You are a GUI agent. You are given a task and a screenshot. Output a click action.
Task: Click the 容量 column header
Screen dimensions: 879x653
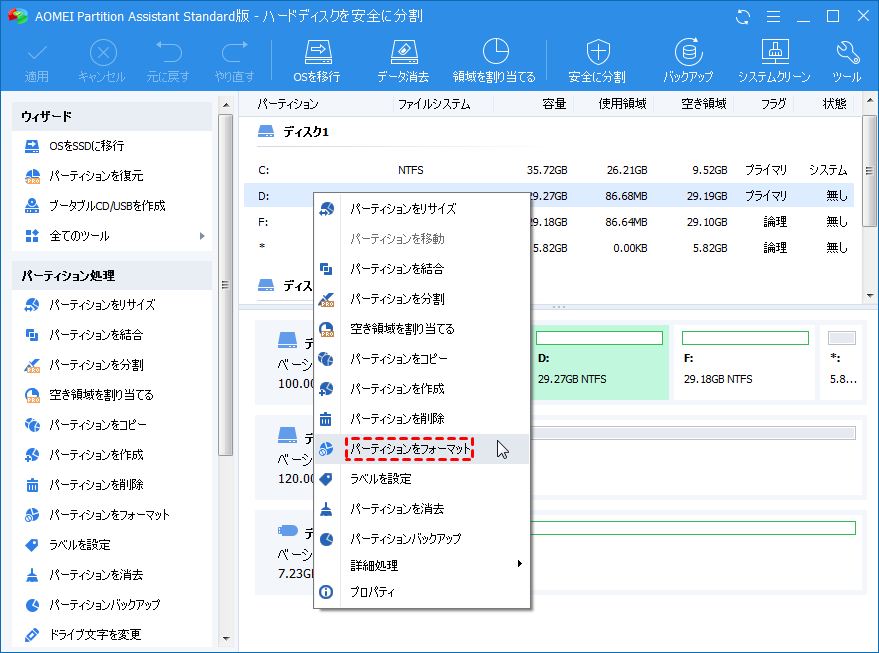click(x=554, y=104)
